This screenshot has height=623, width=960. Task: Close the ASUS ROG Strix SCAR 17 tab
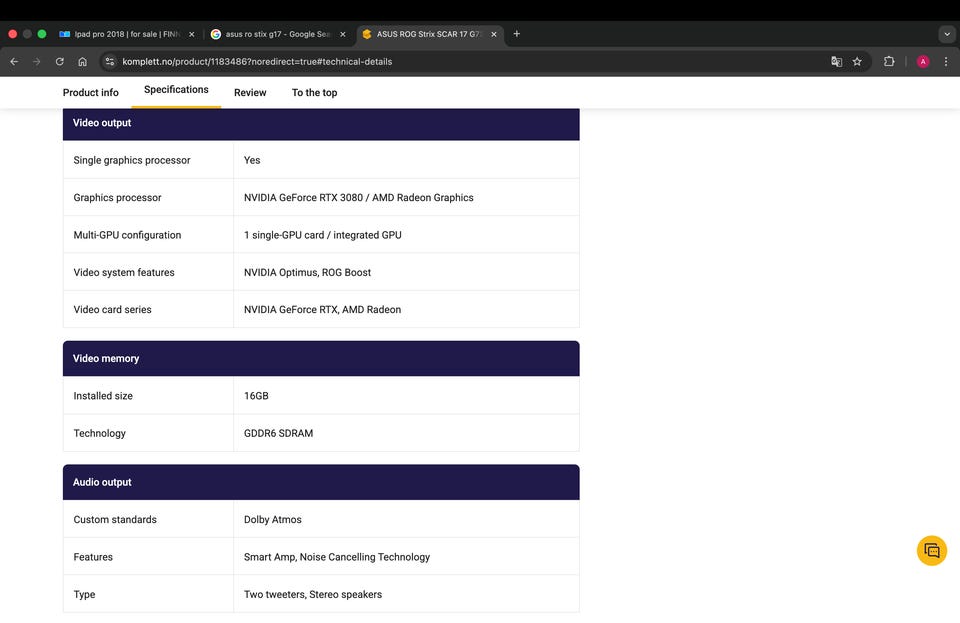[493, 34]
